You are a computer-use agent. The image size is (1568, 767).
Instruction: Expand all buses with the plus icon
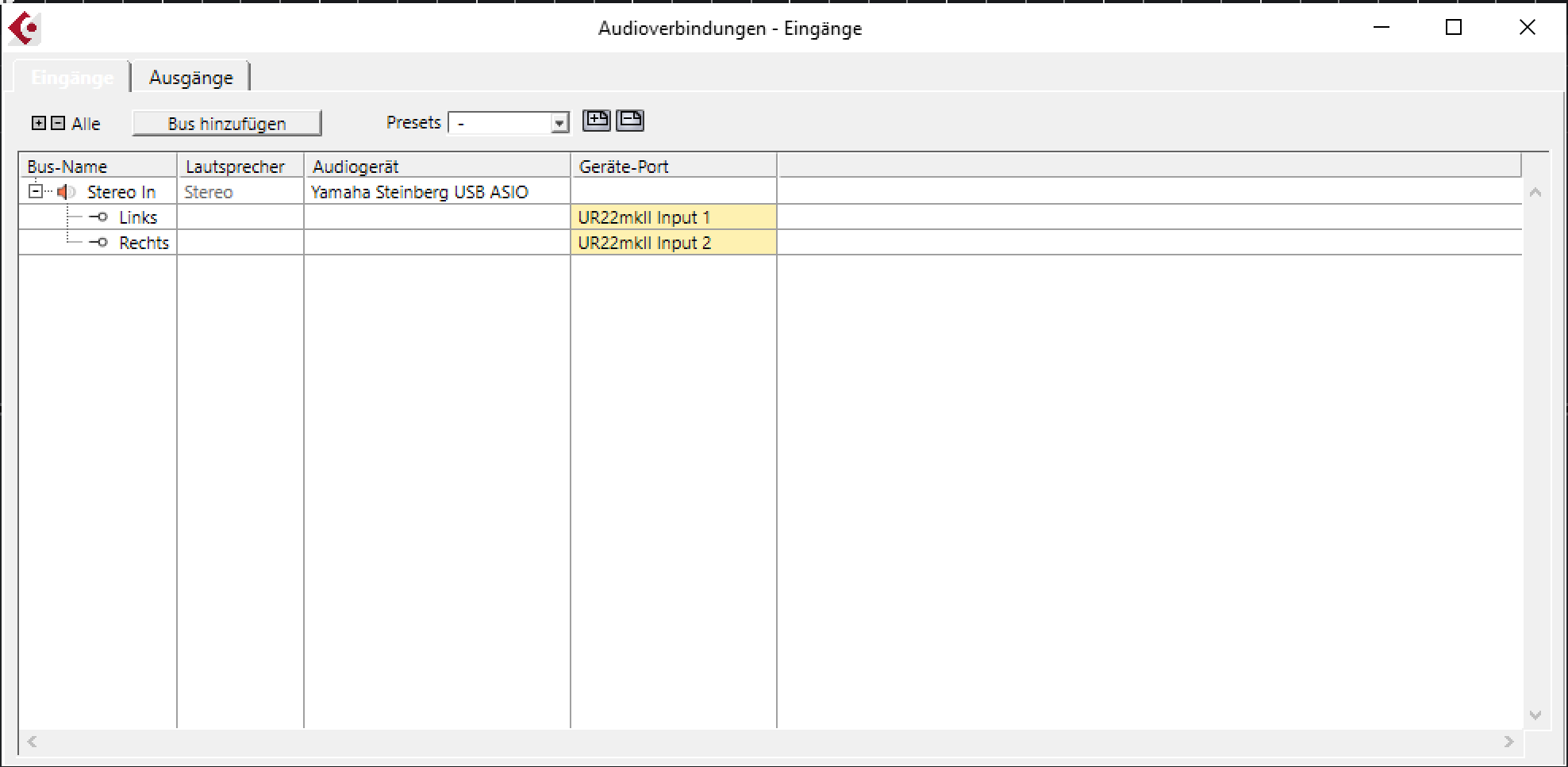pos(38,123)
